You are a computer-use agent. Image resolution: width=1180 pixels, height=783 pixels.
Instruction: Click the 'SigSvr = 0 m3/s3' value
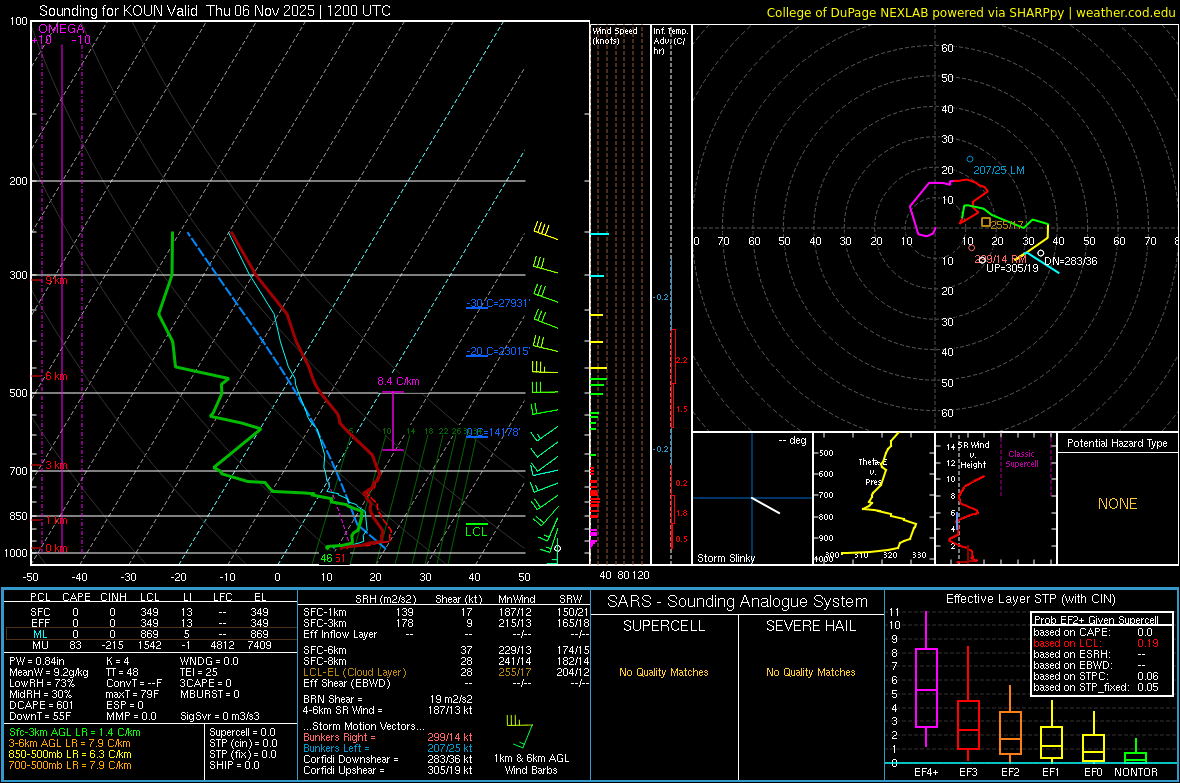(x=220, y=716)
